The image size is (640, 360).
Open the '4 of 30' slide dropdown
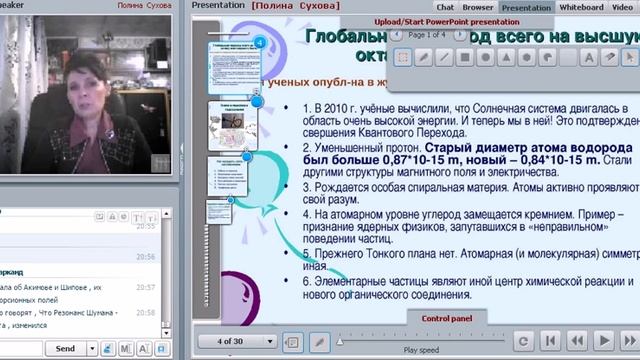(x=237, y=341)
